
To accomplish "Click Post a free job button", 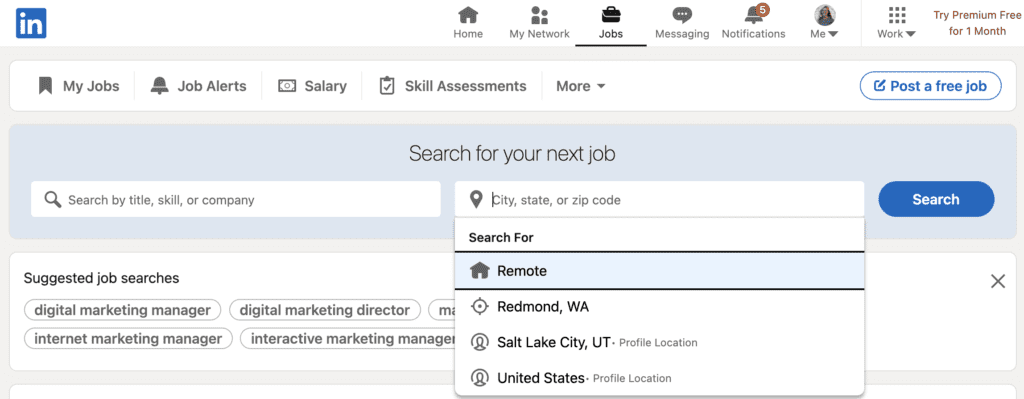I will click(x=930, y=86).
